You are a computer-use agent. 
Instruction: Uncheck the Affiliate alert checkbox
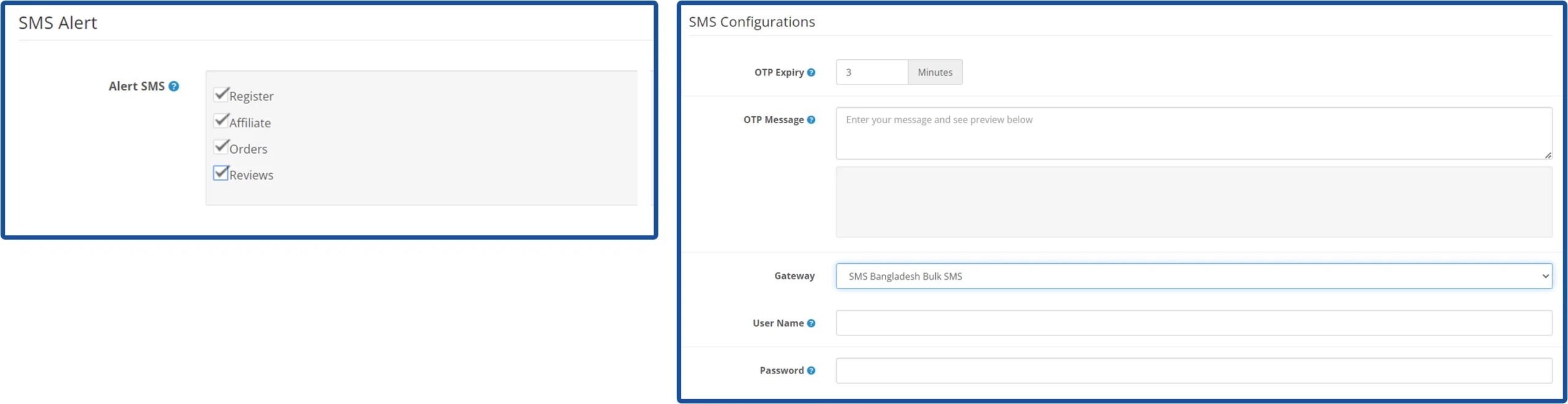pos(221,121)
